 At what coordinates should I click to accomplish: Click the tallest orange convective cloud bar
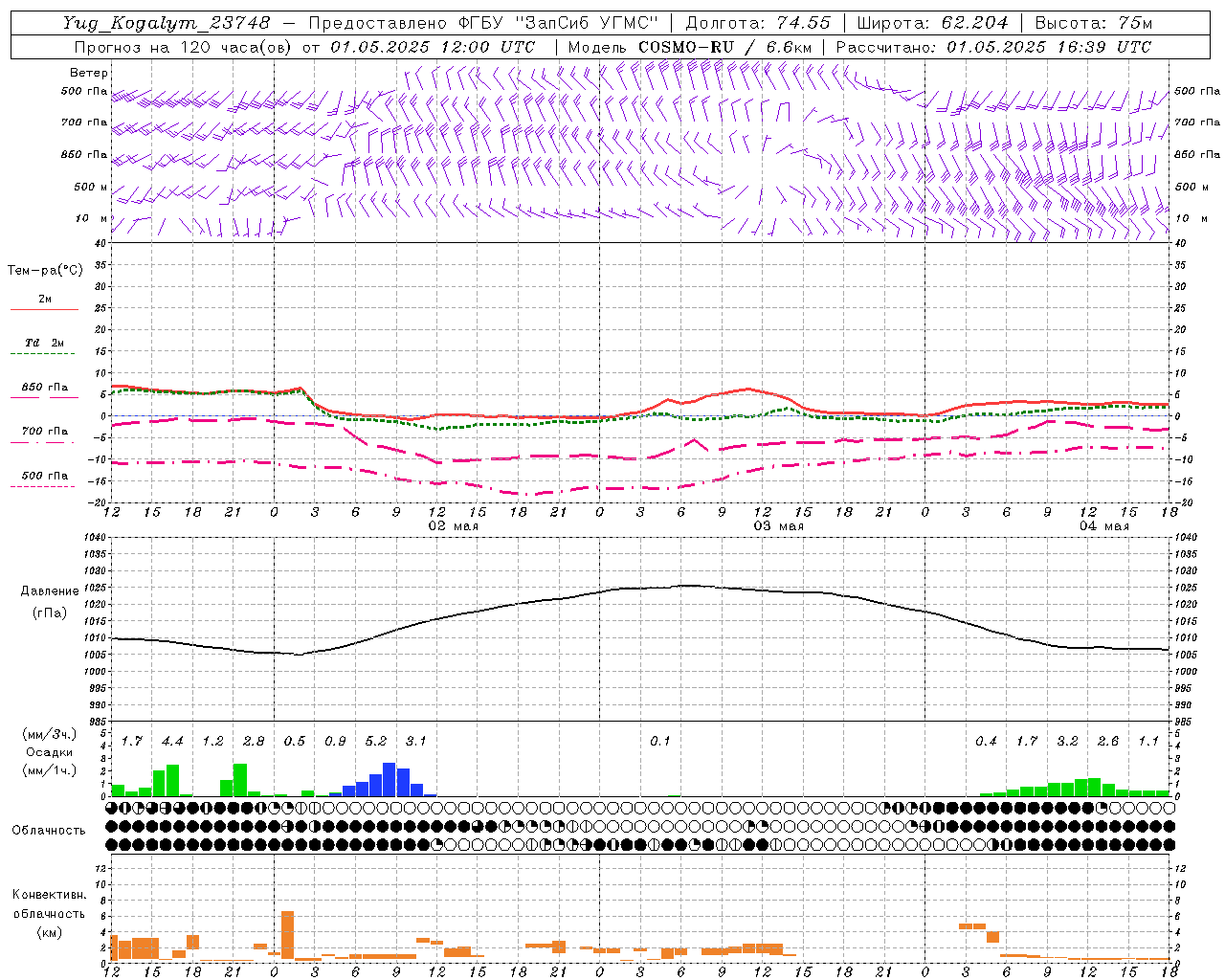(x=288, y=936)
